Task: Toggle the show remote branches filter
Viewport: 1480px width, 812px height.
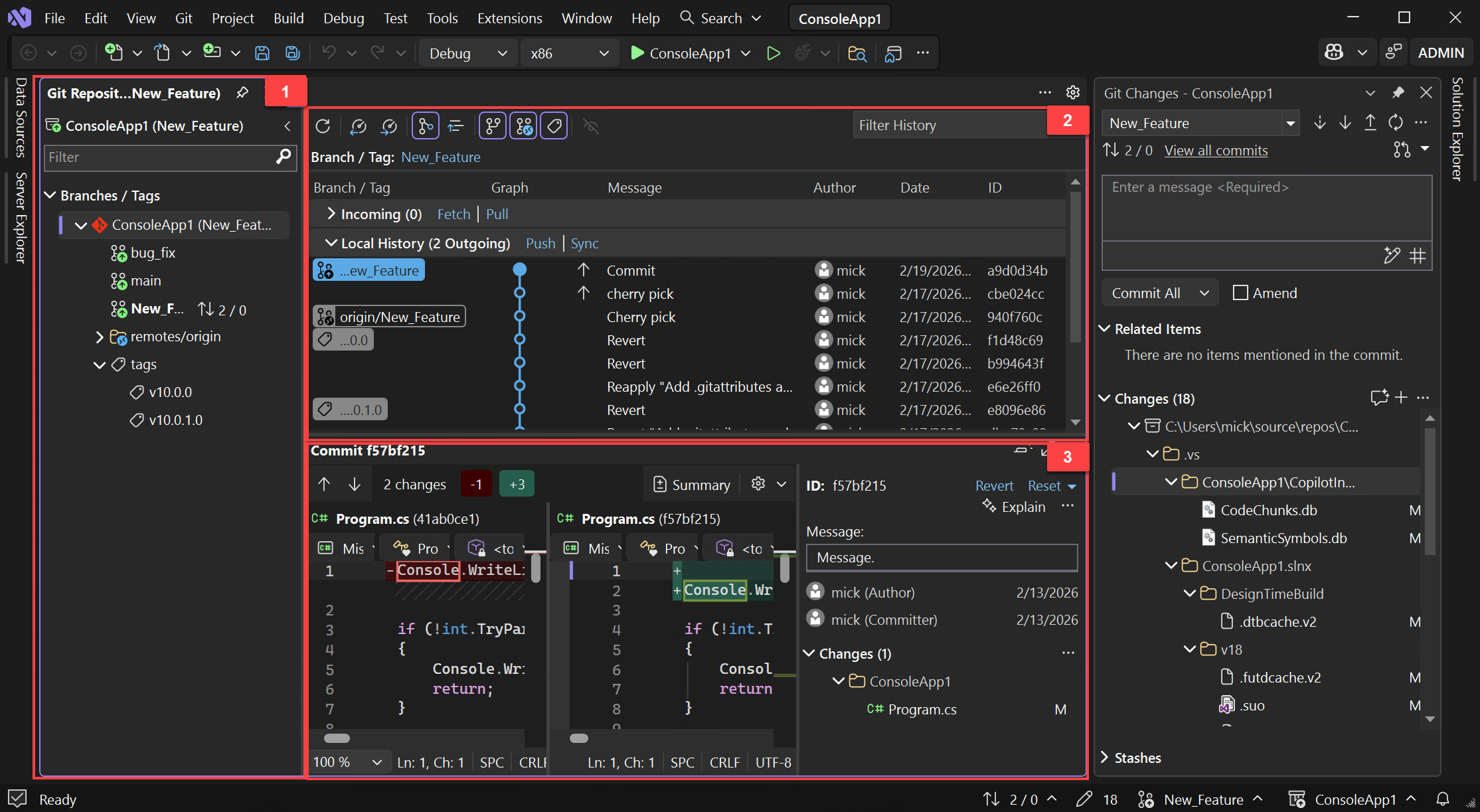Action: click(523, 125)
